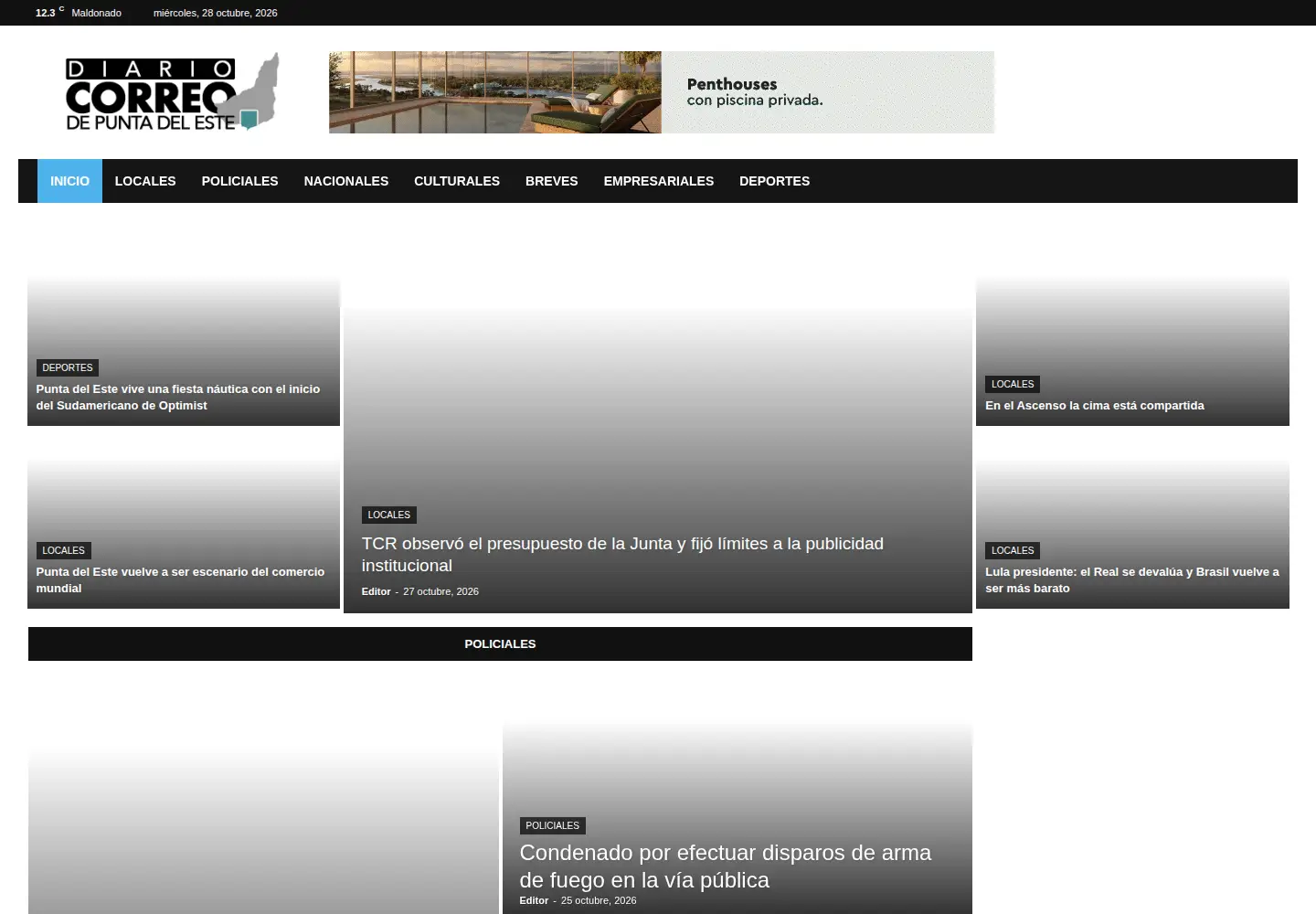Open En el Ascenso la cima está compartida
This screenshot has width=1316, height=914.
tap(1094, 406)
